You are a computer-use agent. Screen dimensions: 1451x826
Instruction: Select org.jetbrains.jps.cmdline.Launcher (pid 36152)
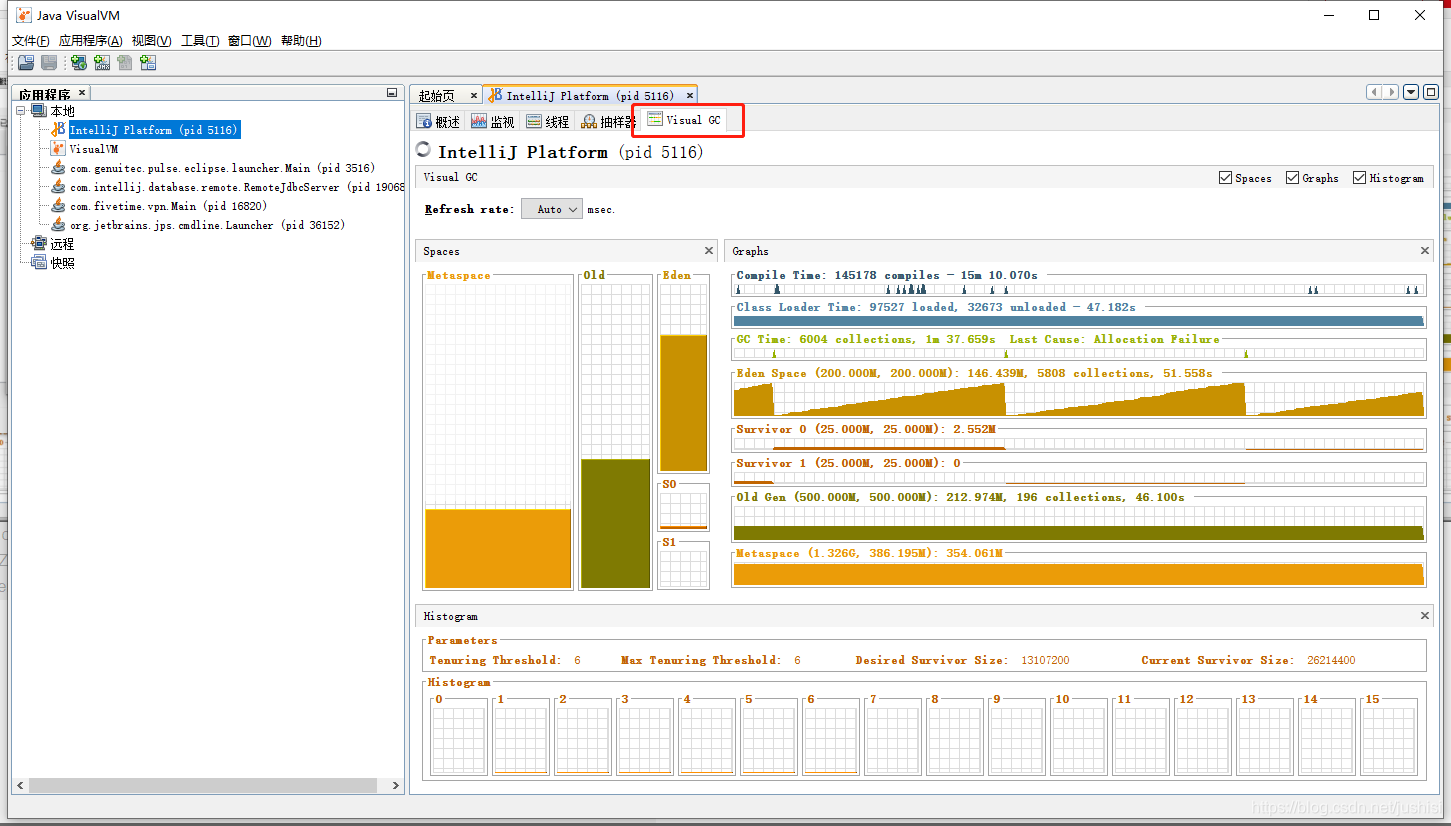pyautogui.click(x=207, y=225)
